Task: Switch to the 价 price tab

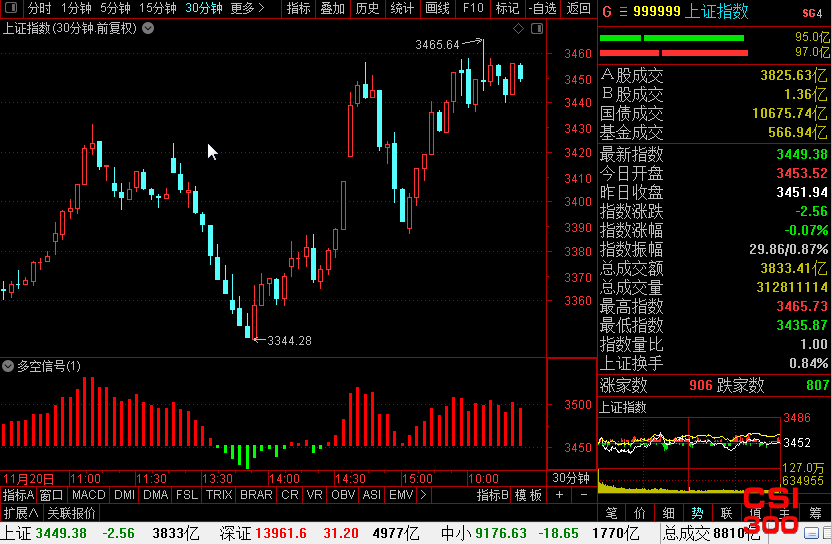Action: (640, 513)
